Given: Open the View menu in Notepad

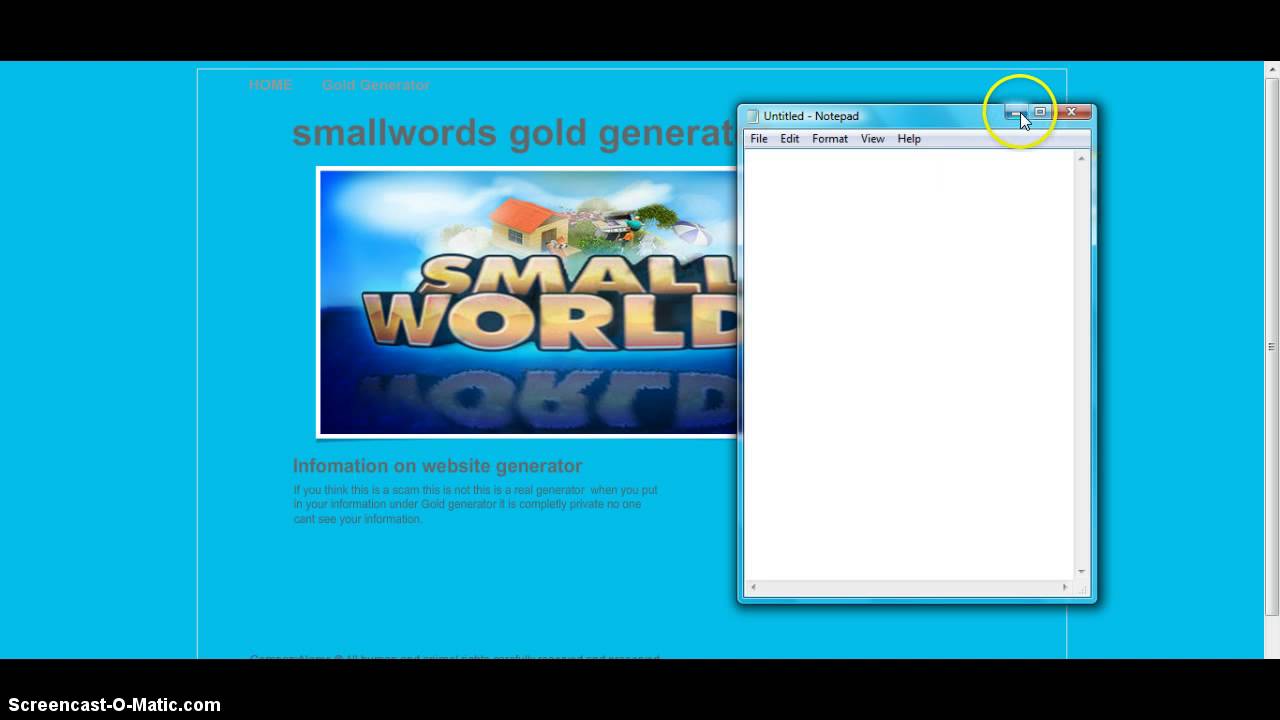Looking at the screenshot, I should [x=873, y=139].
